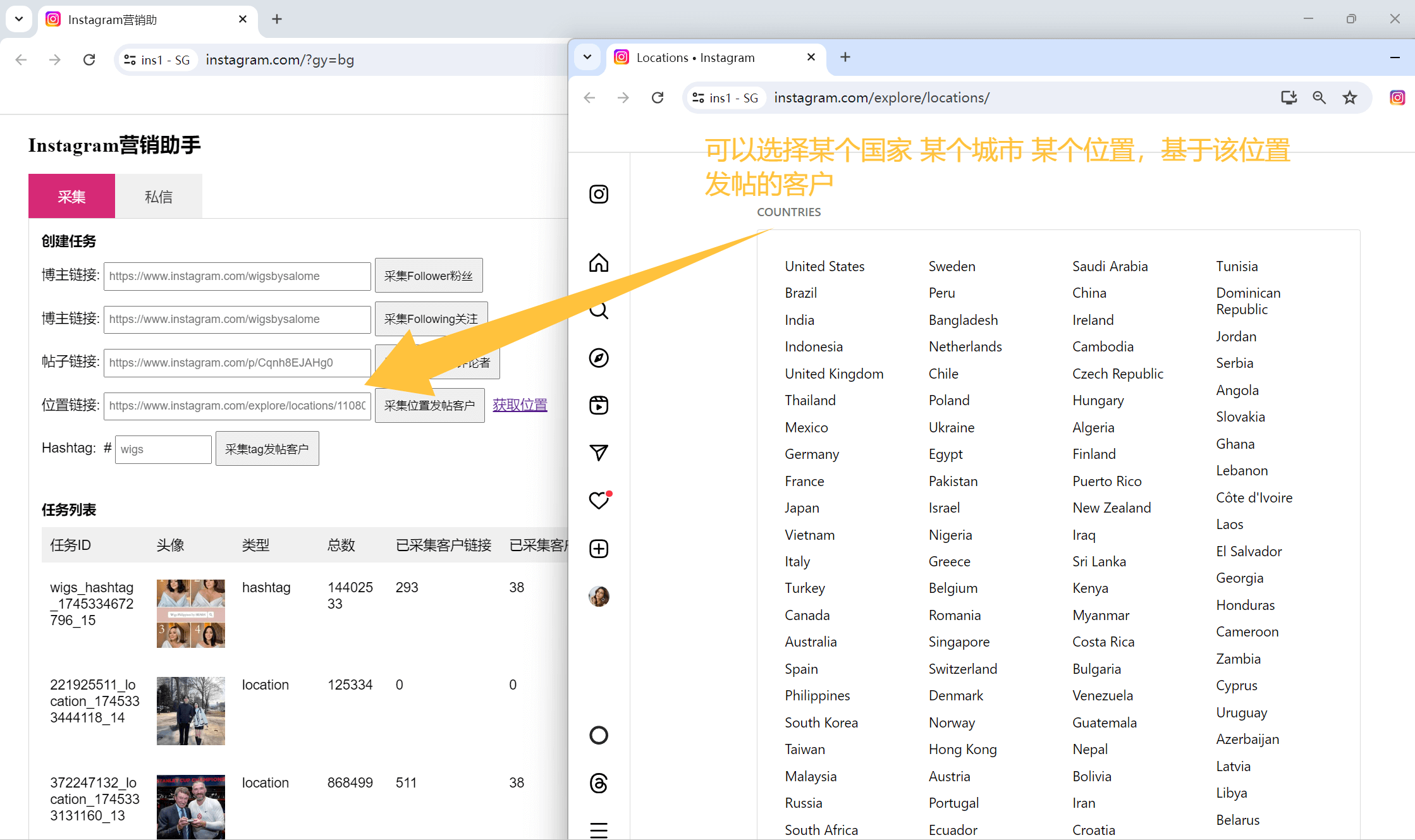Screen dimensions: 1415x840
Task: Expand tab search dropdown in Locations window
Action: (x=587, y=58)
